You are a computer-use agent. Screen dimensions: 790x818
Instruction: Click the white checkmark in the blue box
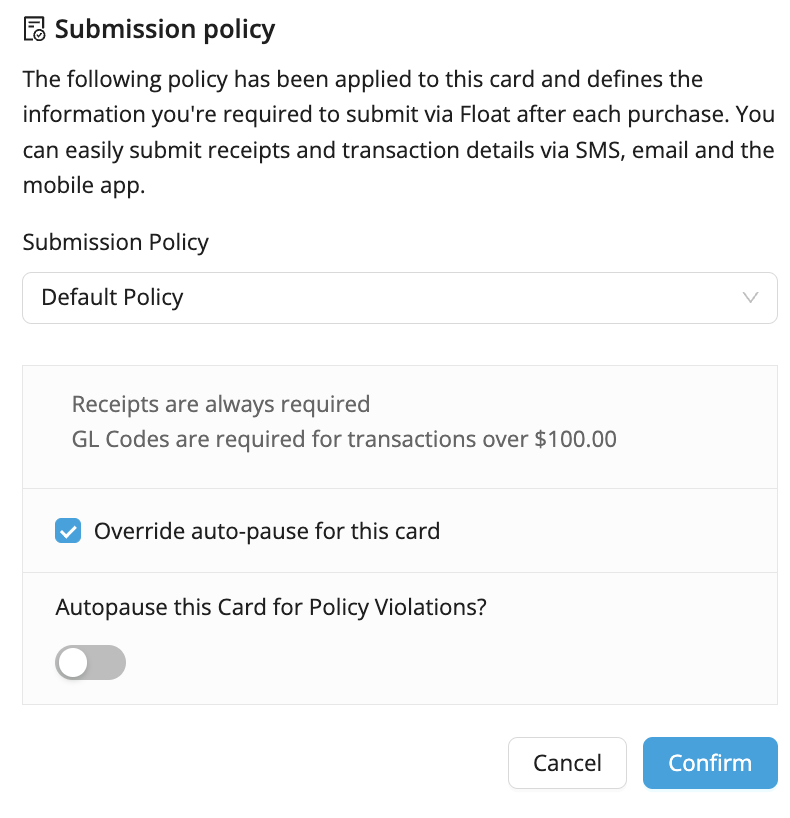[x=68, y=531]
